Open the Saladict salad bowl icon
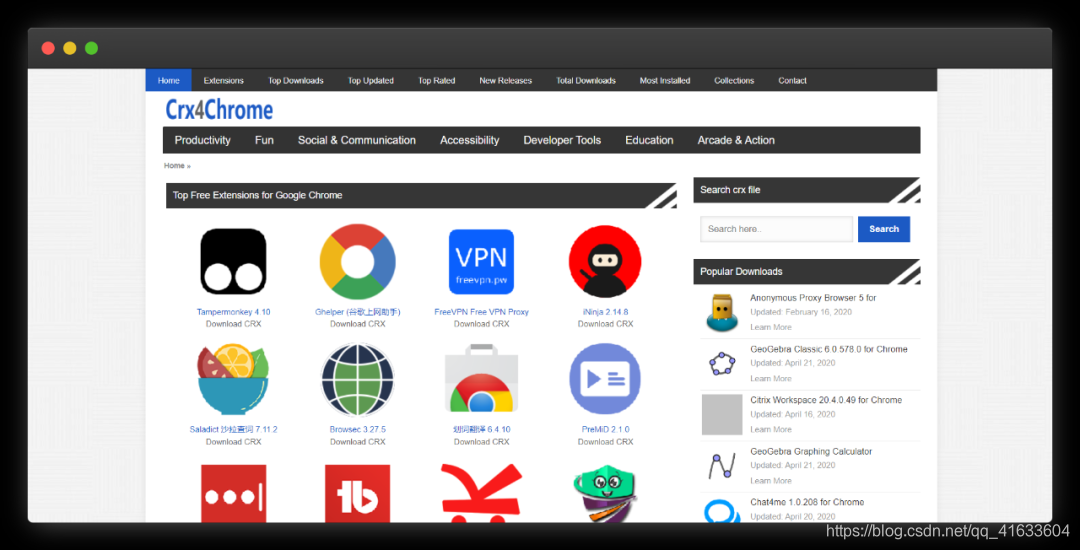Image resolution: width=1080 pixels, height=550 pixels. tap(233, 381)
